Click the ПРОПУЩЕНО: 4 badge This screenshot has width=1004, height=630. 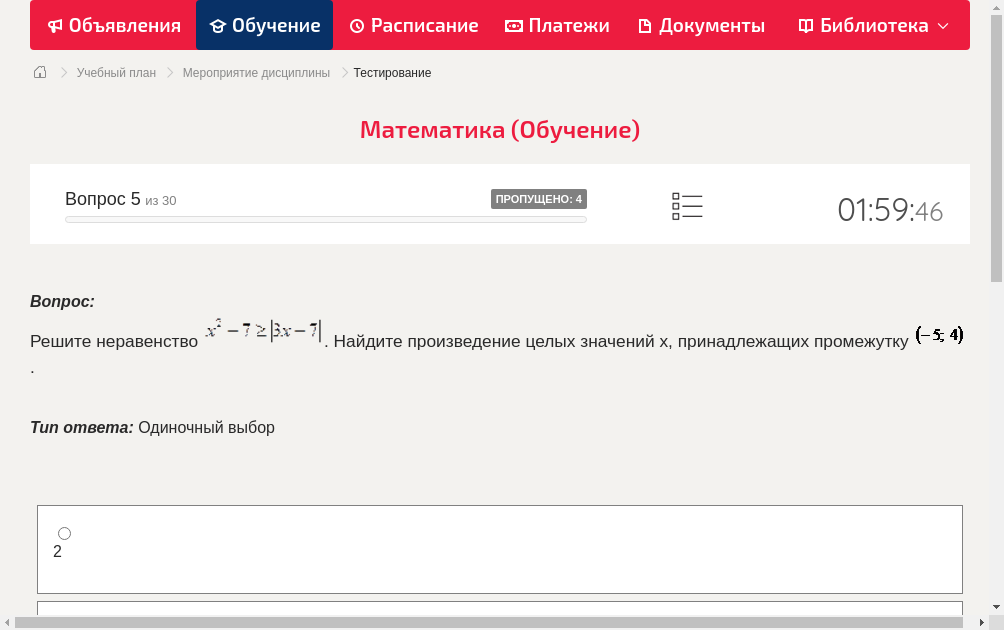(x=540, y=198)
